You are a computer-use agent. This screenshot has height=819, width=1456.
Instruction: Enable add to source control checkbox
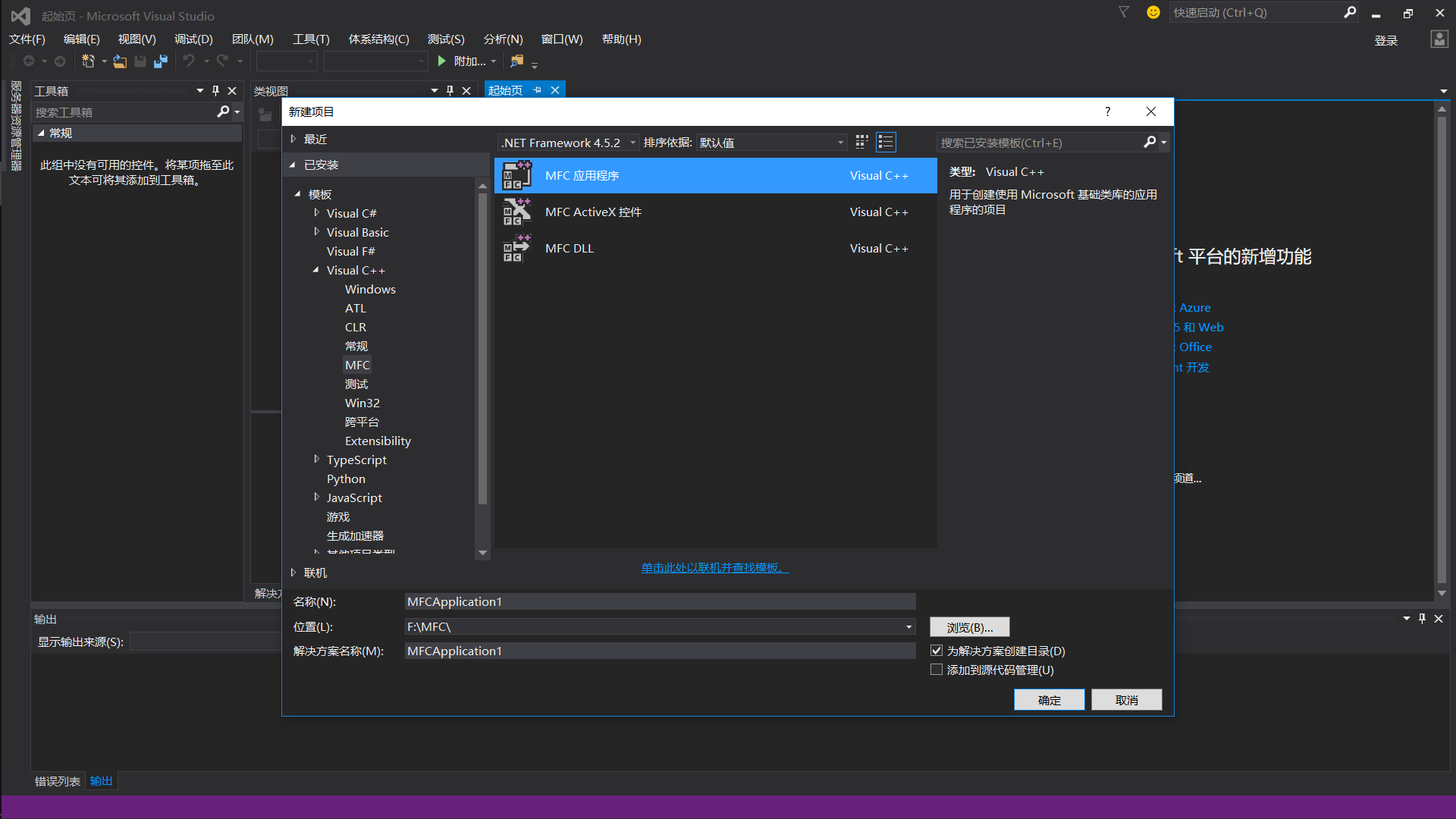click(937, 670)
